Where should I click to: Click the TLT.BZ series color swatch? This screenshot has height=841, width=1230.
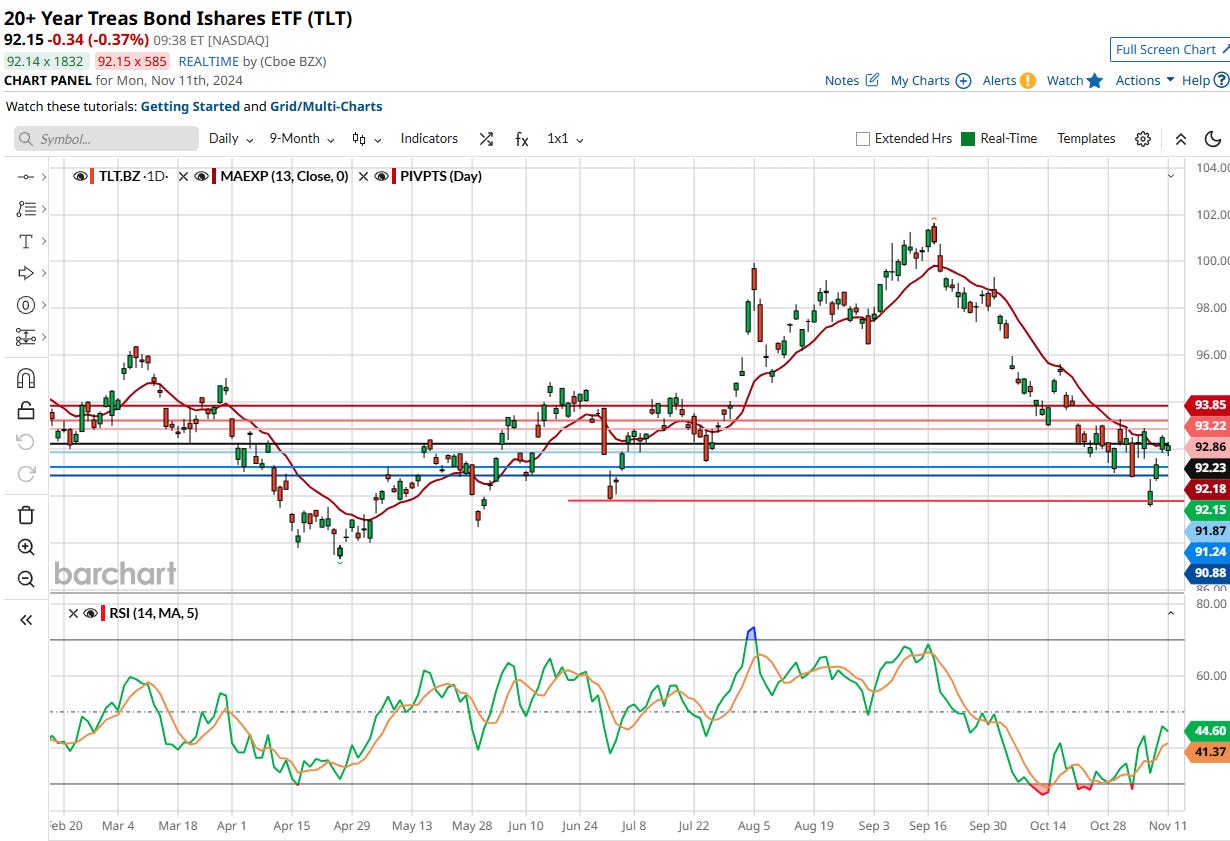(x=94, y=176)
